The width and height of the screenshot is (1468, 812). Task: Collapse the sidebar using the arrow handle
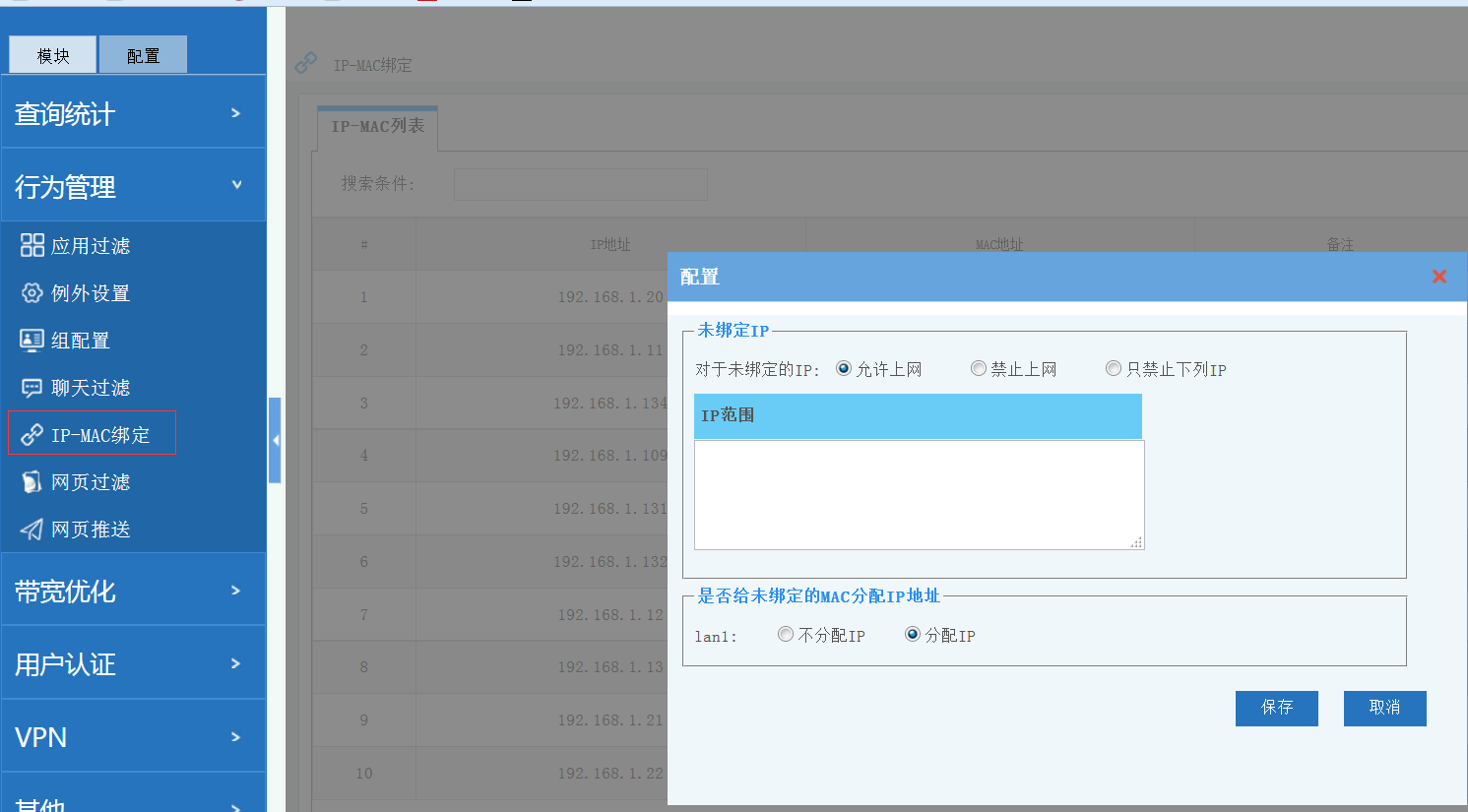pos(276,440)
